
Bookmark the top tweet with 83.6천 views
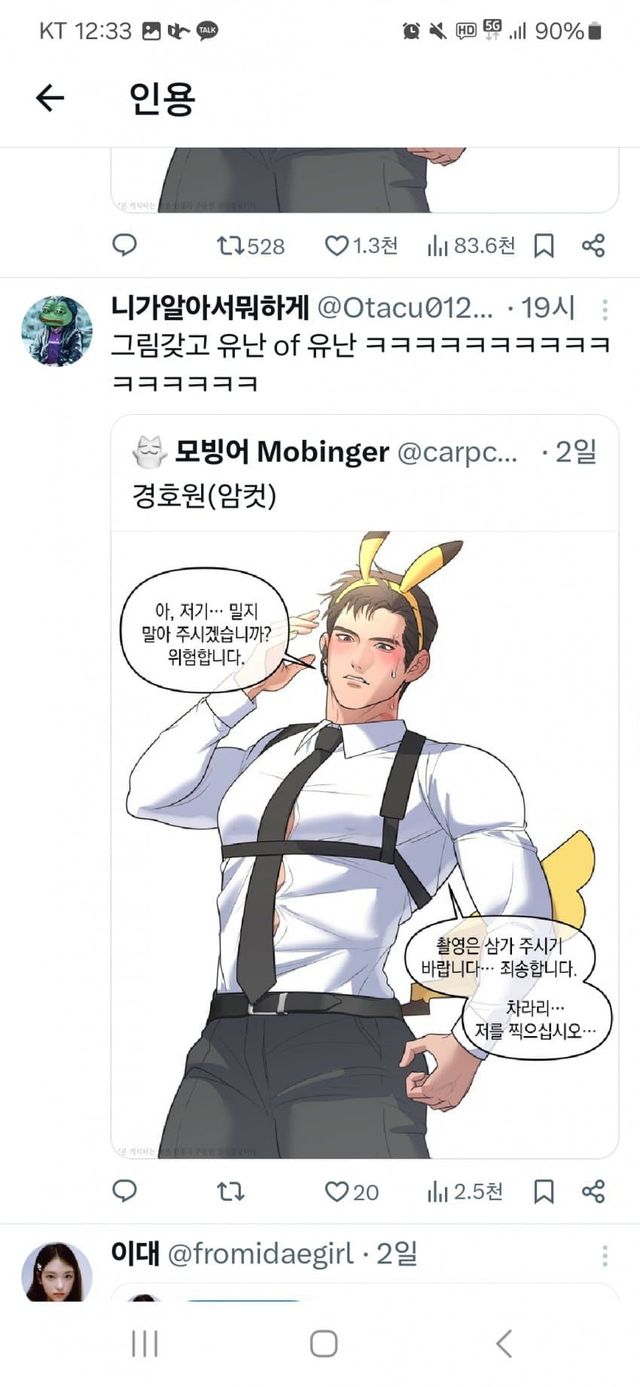[543, 246]
